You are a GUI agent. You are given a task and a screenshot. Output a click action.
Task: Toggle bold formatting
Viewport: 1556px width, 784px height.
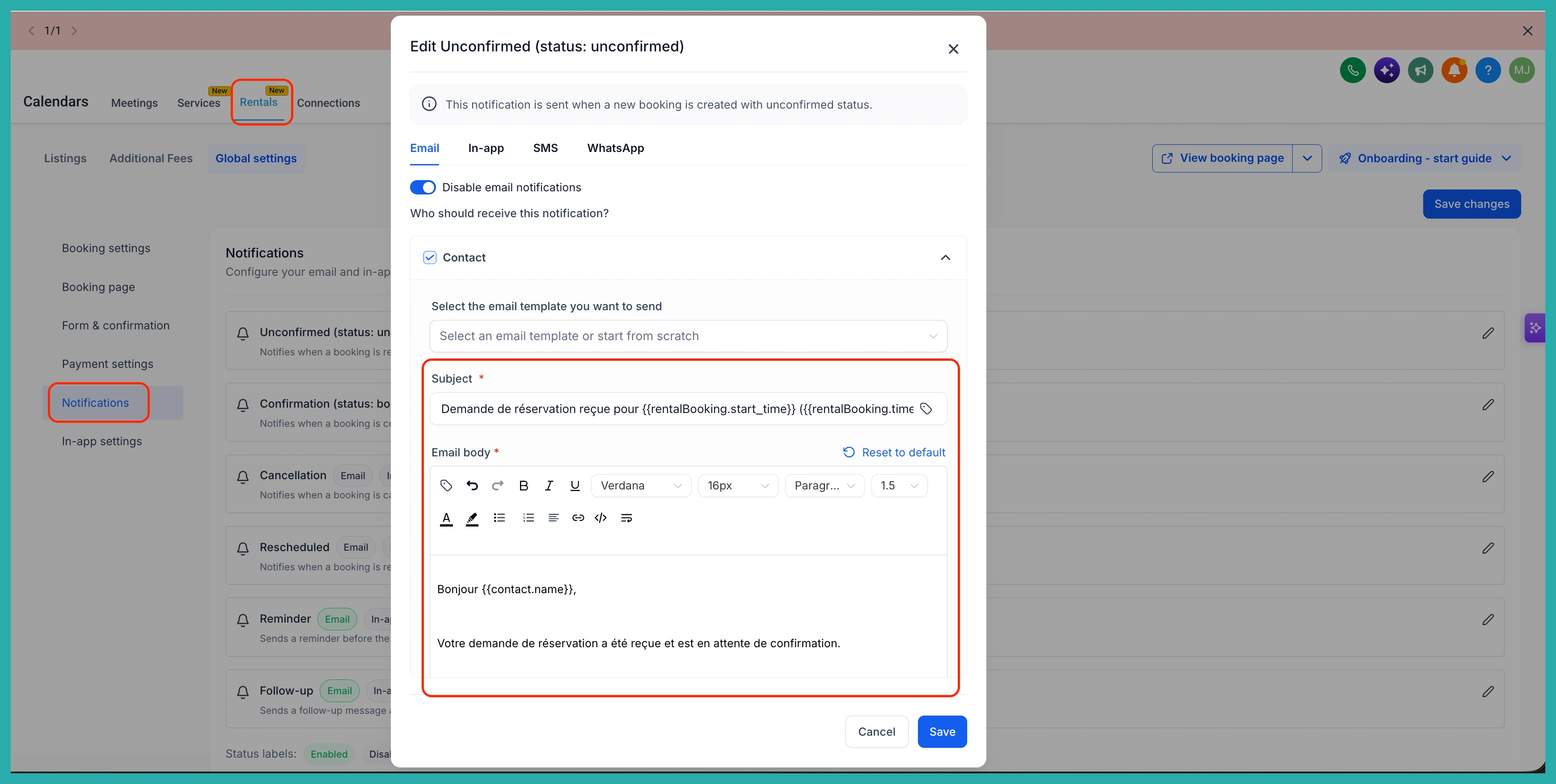[524, 485]
